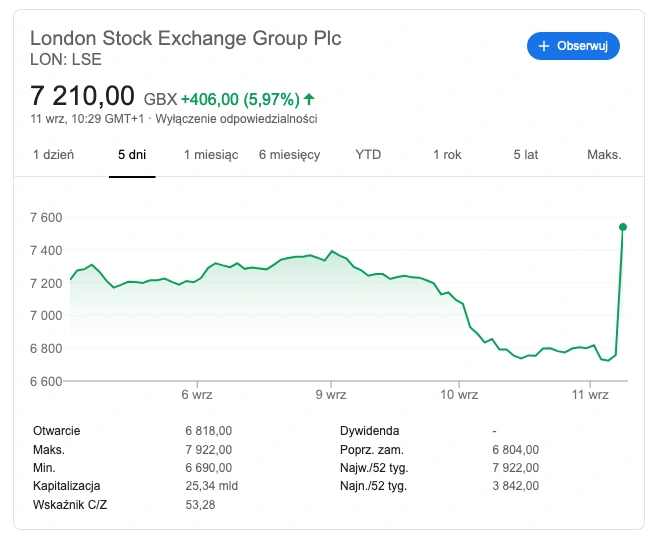
Task: Click the 6 wrz axis label
Action: [x=197, y=395]
